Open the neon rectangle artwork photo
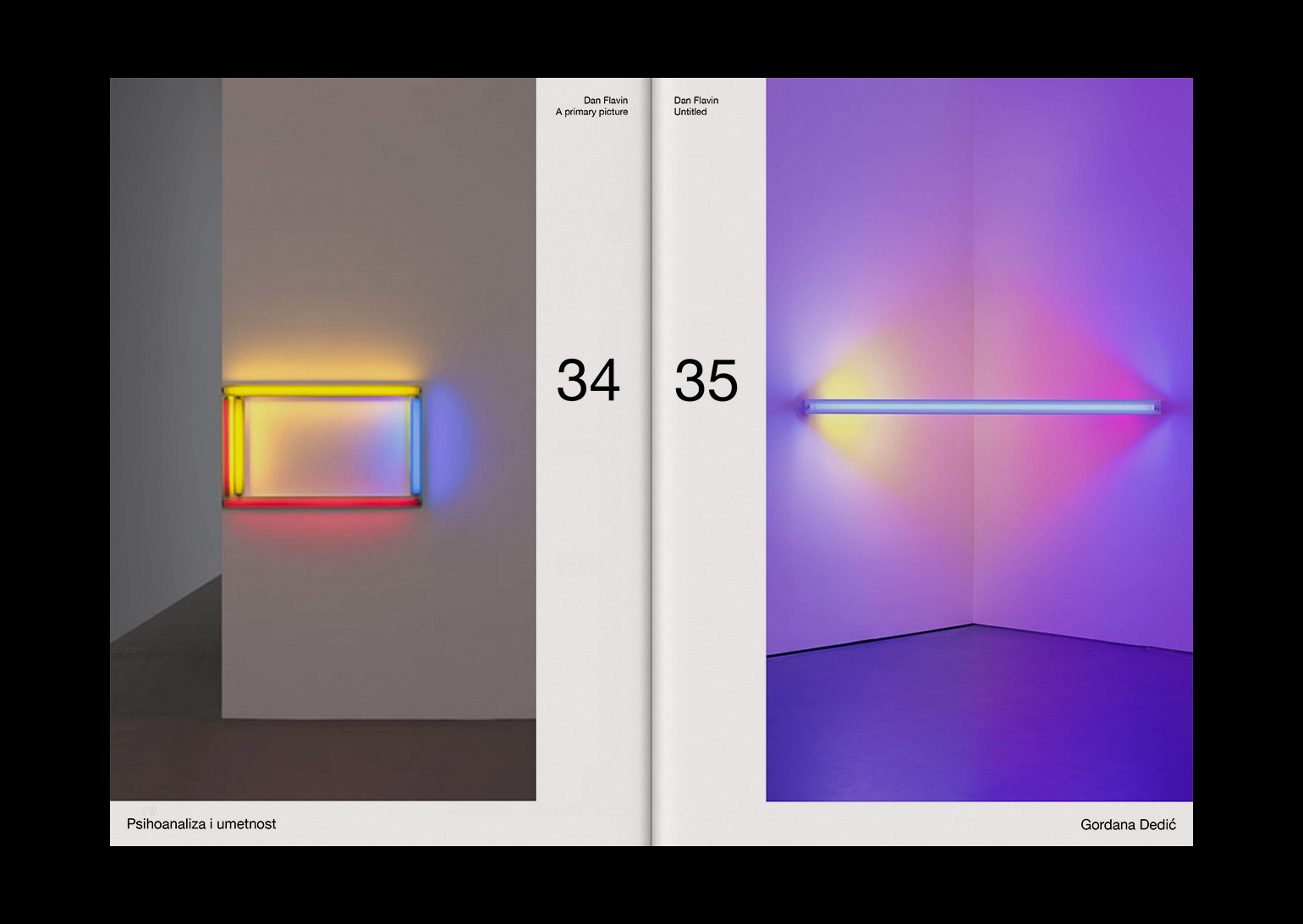 pyautogui.click(x=322, y=439)
